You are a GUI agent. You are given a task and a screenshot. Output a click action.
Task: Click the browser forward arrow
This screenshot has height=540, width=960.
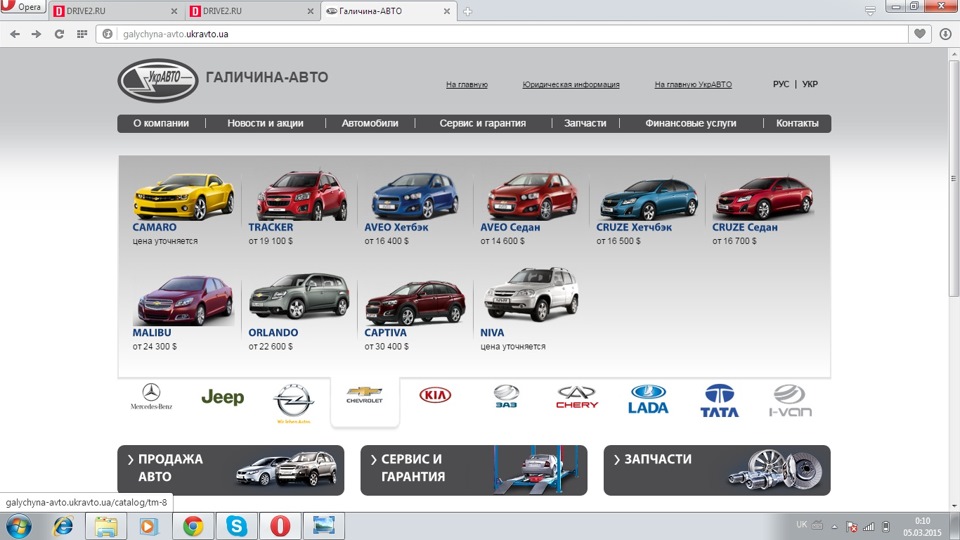coord(37,34)
